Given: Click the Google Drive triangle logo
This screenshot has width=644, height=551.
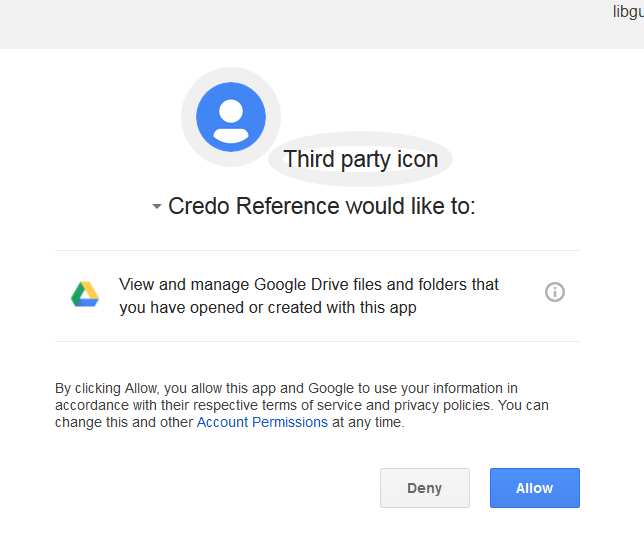Looking at the screenshot, I should (x=85, y=294).
